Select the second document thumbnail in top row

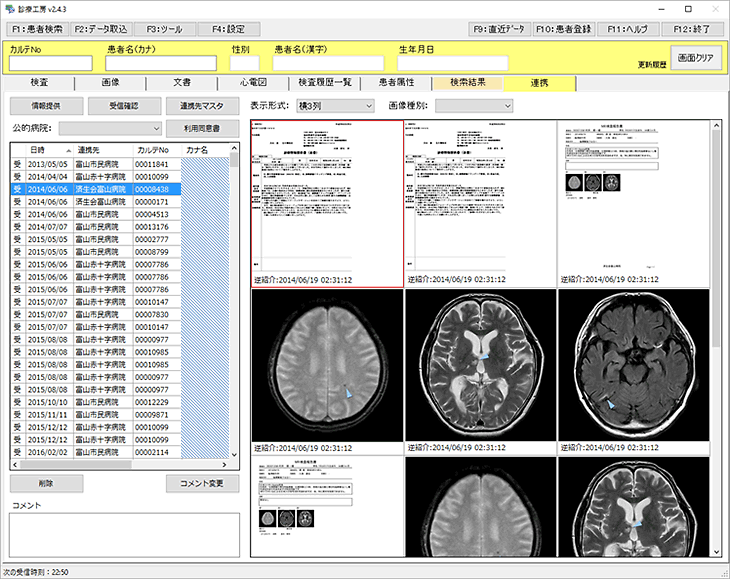click(x=480, y=203)
